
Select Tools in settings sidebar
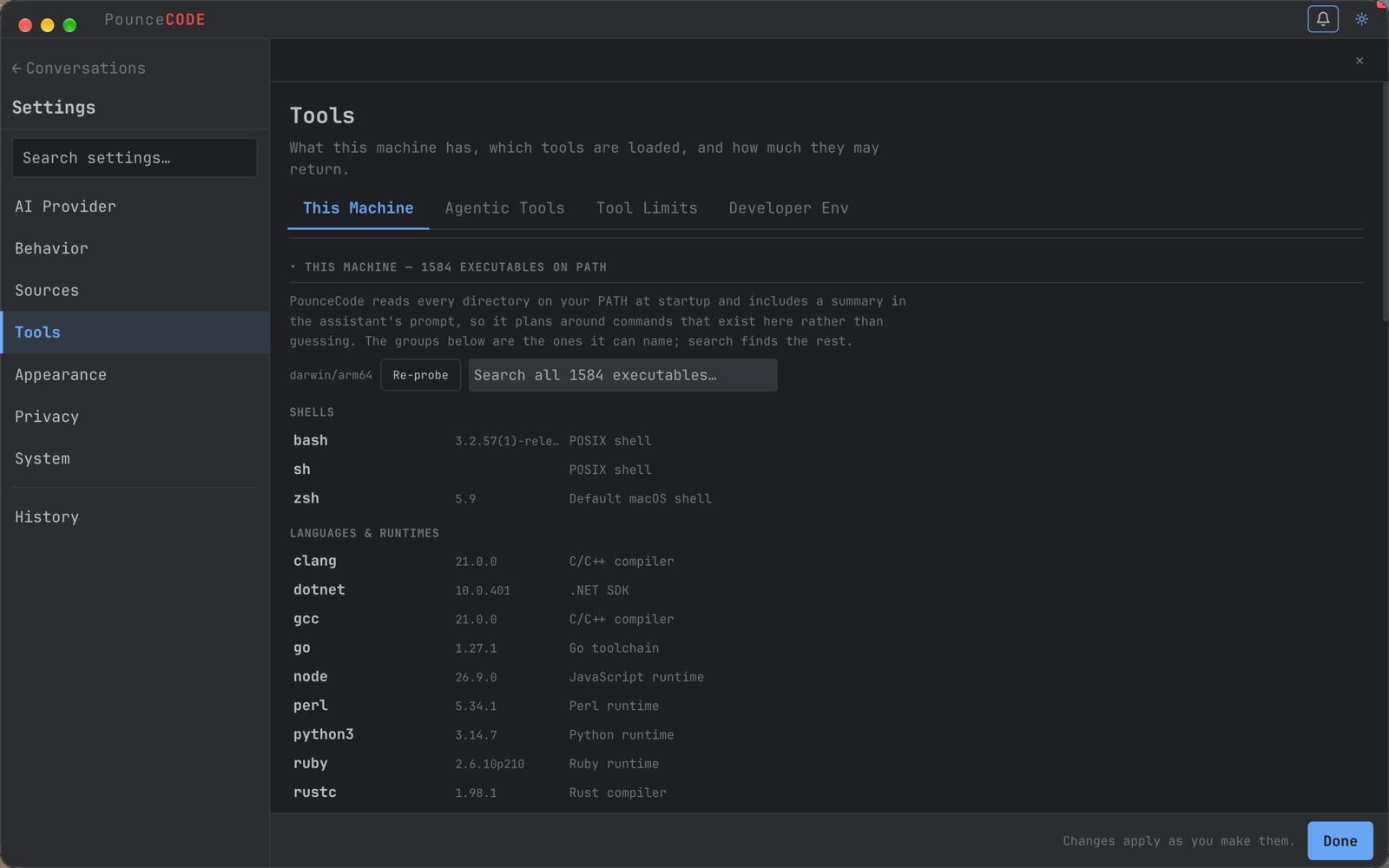[x=135, y=332]
